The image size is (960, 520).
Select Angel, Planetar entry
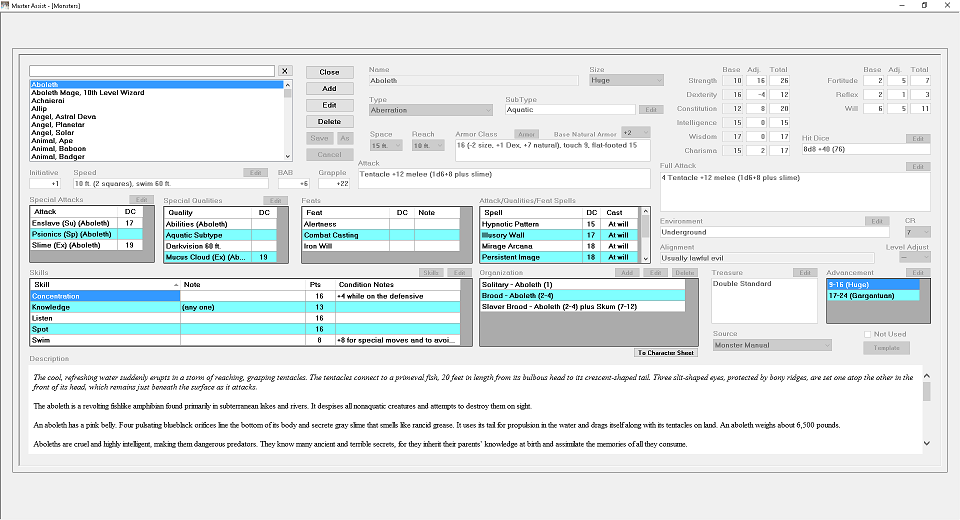pos(157,124)
